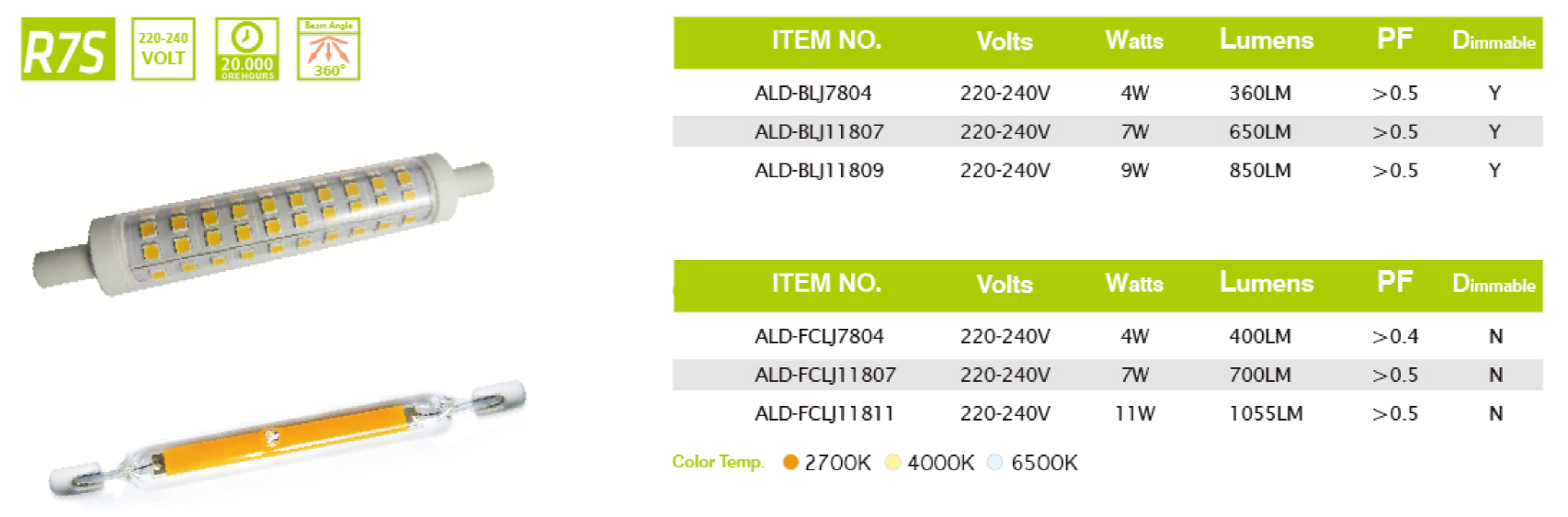Click the 220-240 Volt icon
Screen dimensions: 1568x517
(x=163, y=50)
